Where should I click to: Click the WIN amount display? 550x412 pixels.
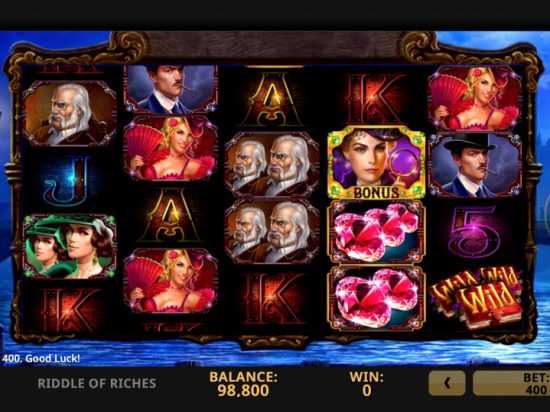[367, 384]
